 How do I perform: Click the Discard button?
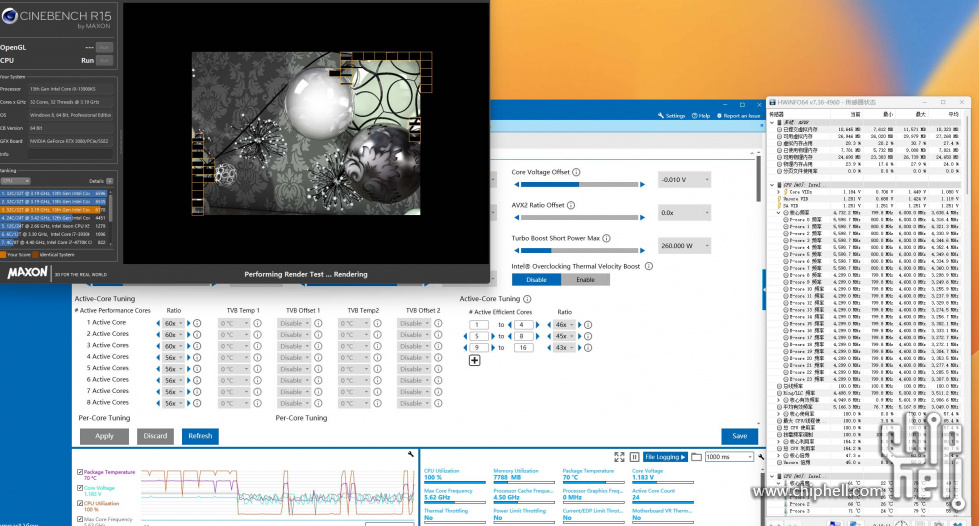click(155, 436)
